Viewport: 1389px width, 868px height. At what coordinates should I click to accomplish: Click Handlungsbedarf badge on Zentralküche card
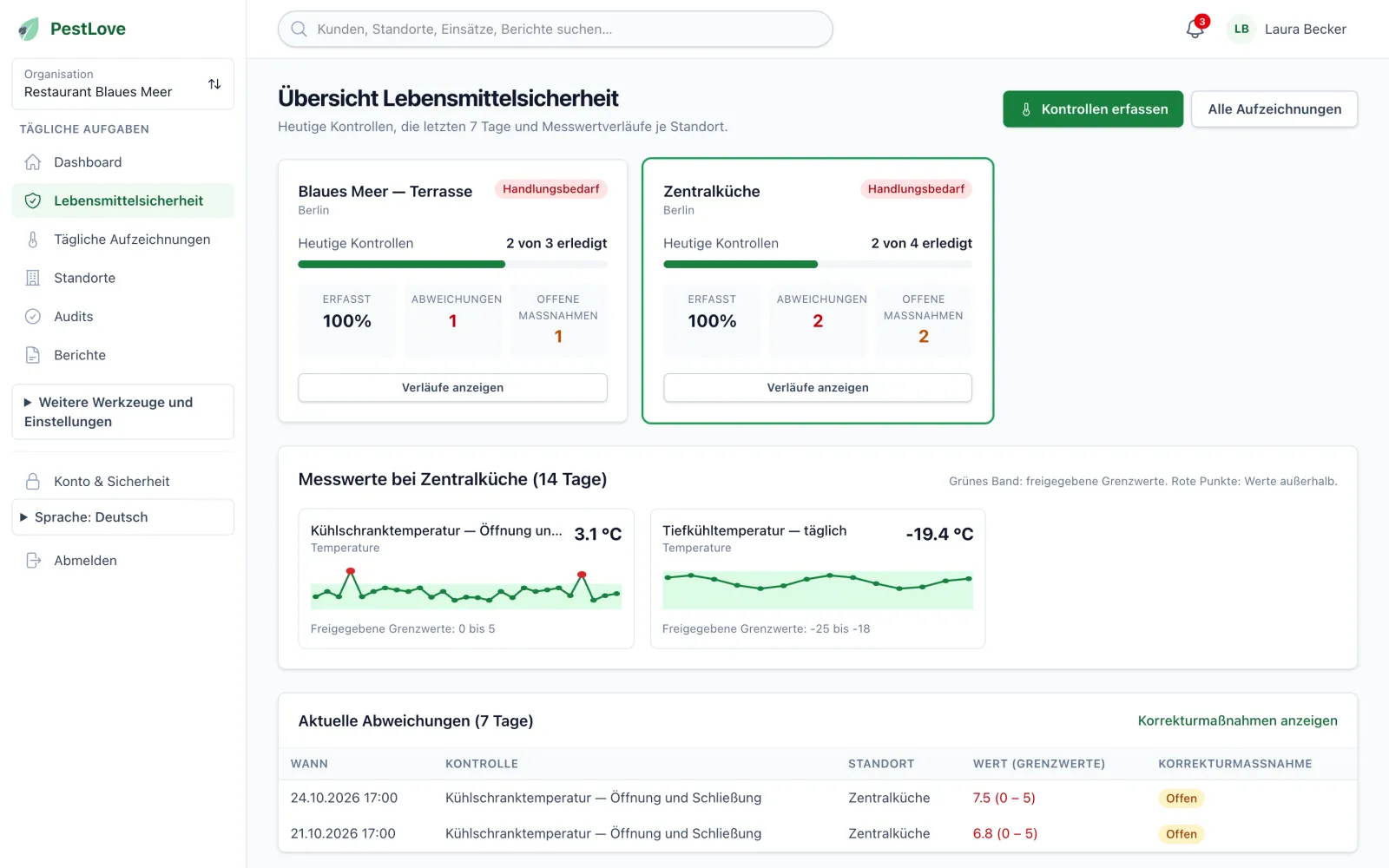point(916,189)
